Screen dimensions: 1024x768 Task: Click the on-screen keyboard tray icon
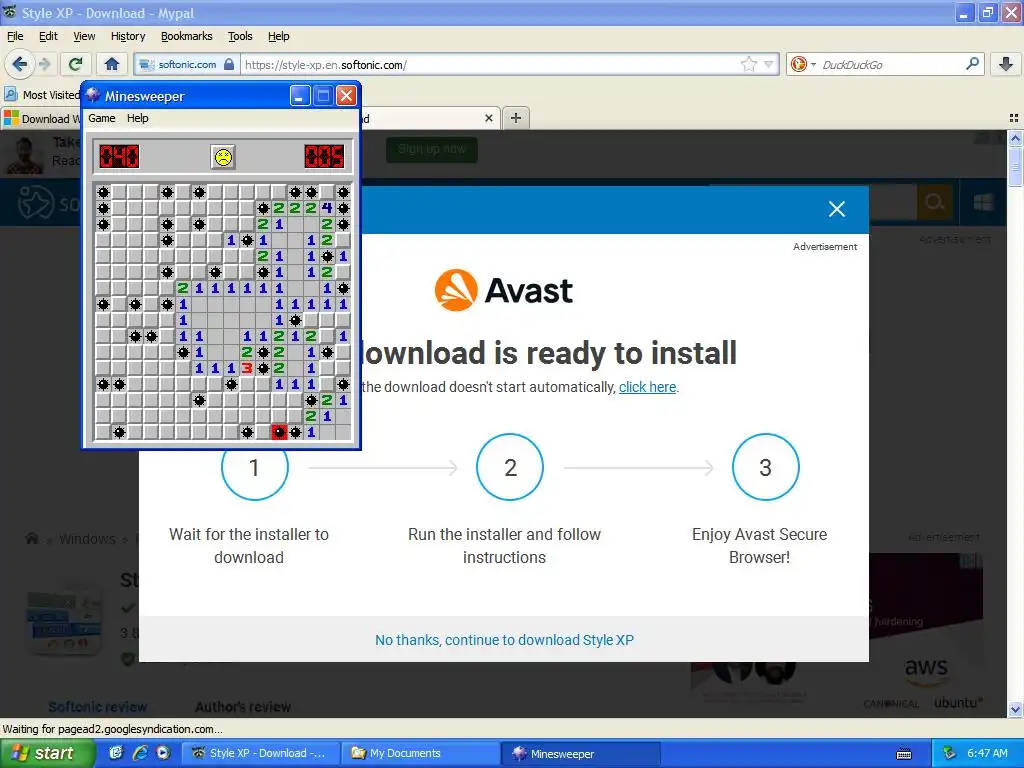coord(904,754)
